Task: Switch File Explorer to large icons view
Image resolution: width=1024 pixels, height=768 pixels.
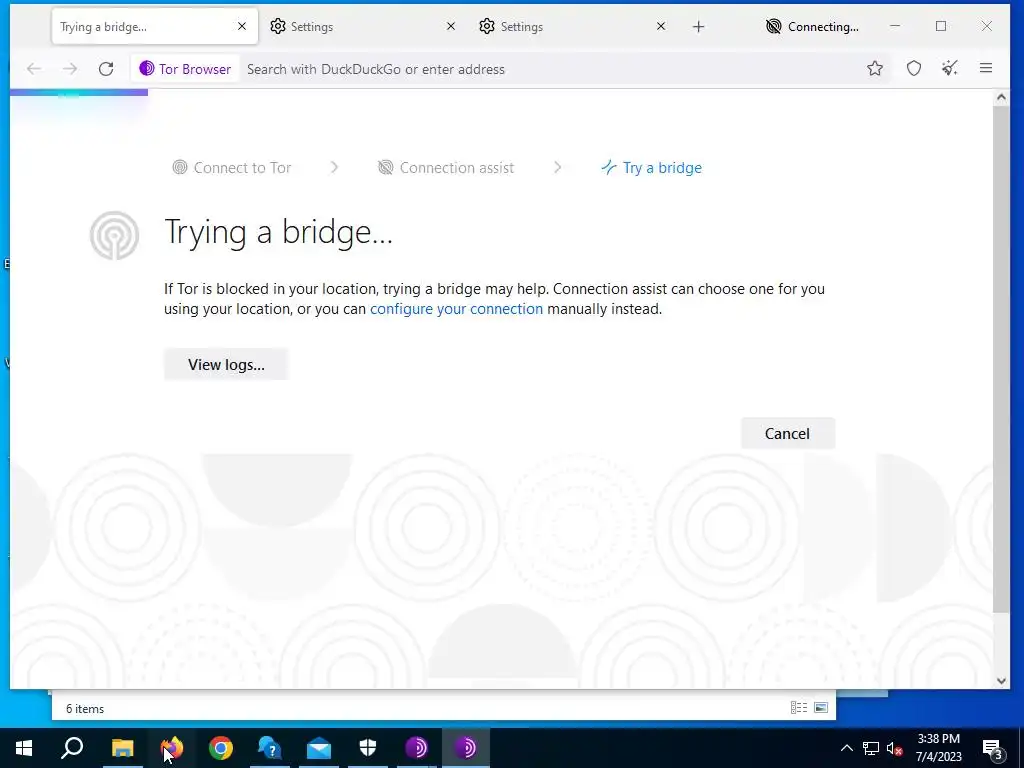Action: (821, 707)
